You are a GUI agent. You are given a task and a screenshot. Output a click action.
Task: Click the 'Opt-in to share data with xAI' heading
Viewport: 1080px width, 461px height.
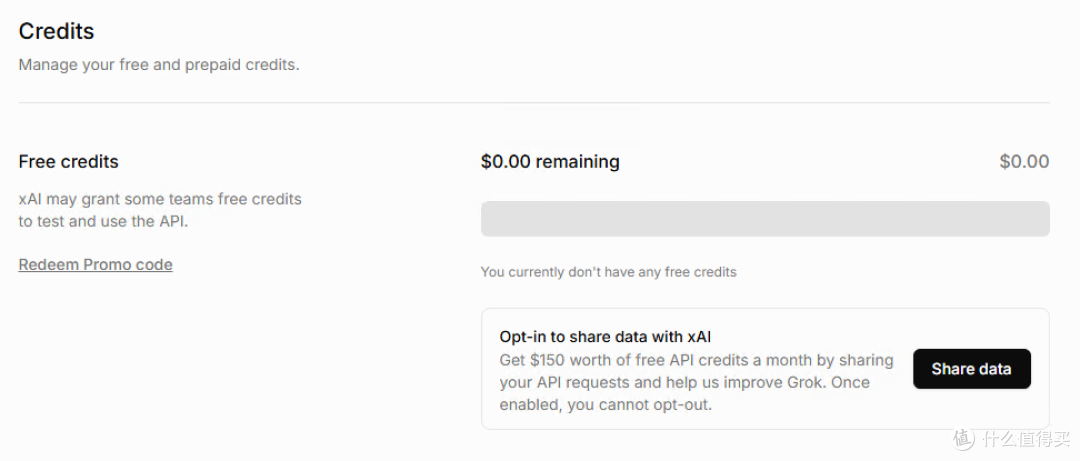[x=605, y=337]
